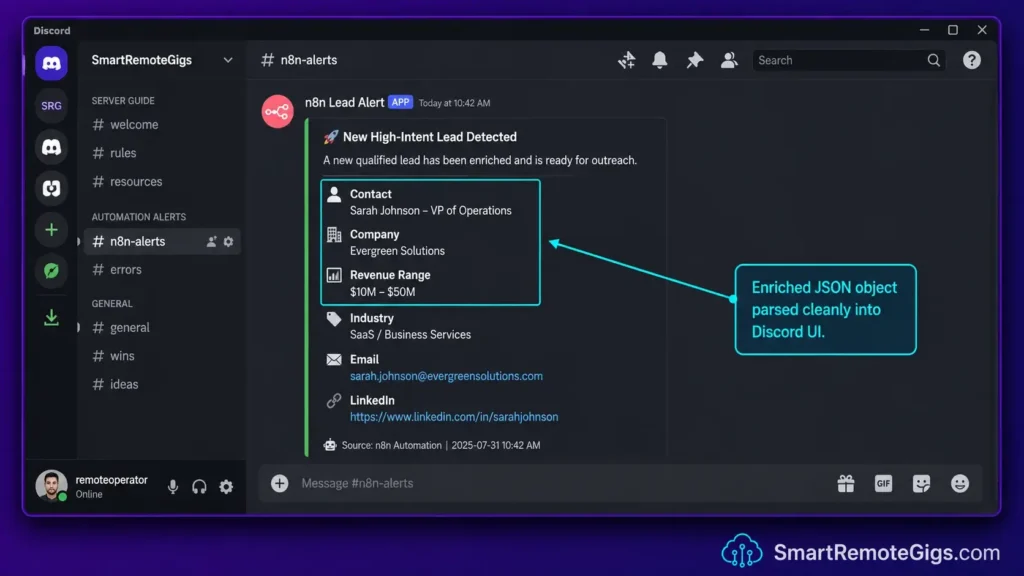The height and width of the screenshot is (576, 1024).
Task: Open the Help question mark icon
Action: point(972,60)
